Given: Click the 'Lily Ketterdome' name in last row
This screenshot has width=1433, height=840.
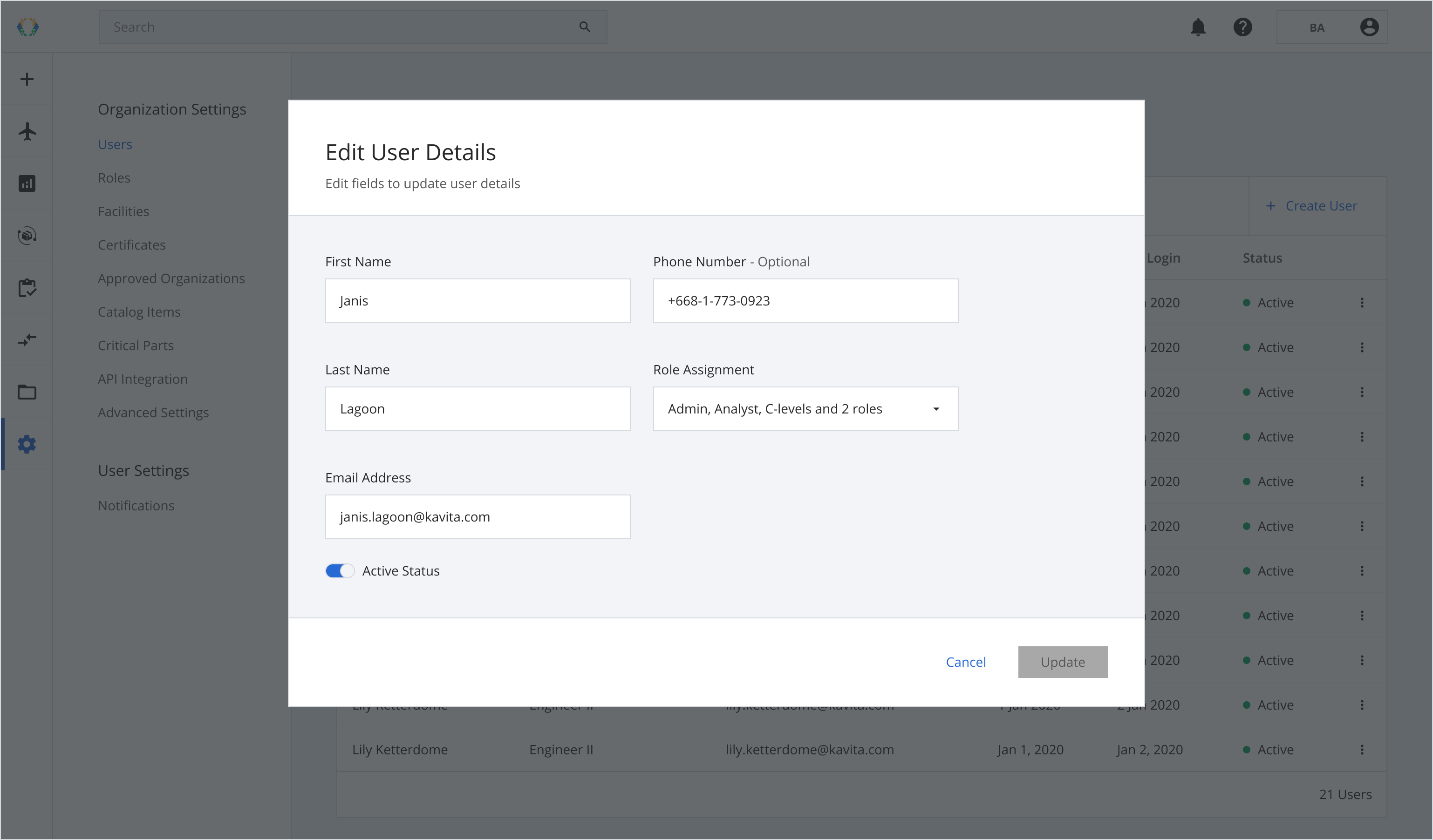Looking at the screenshot, I should coord(400,750).
